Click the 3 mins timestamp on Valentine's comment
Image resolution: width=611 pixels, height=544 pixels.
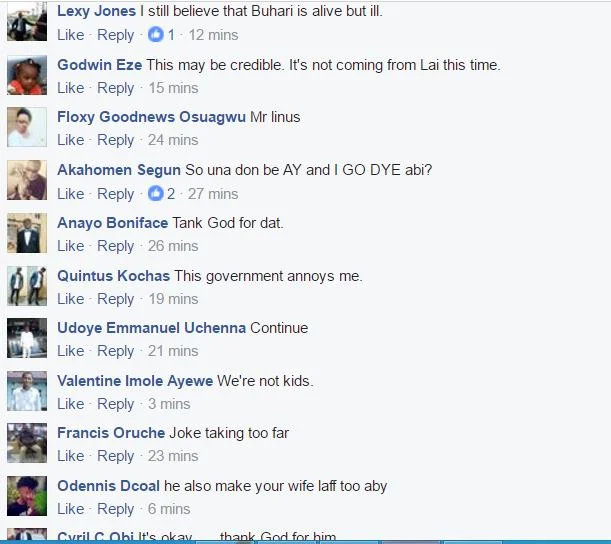169,404
